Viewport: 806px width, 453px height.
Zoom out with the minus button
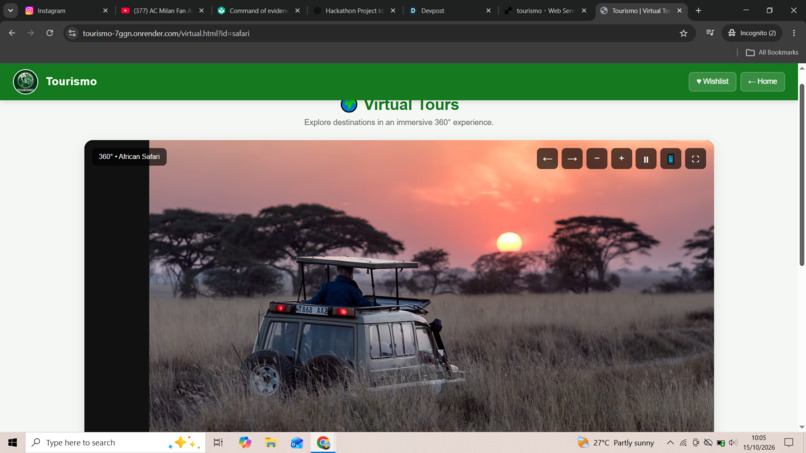[x=596, y=159]
